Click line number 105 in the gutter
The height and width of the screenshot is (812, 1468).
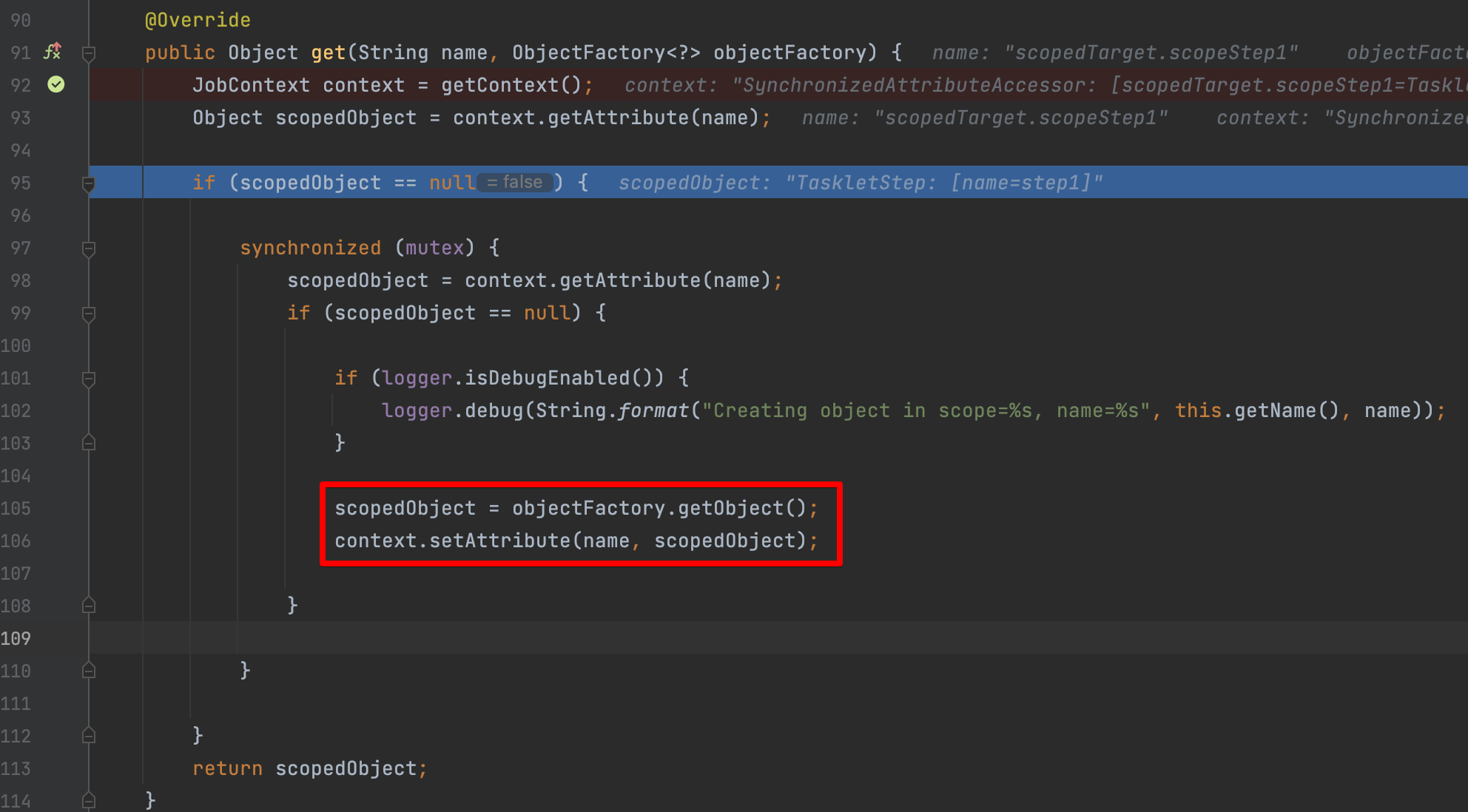point(16,508)
